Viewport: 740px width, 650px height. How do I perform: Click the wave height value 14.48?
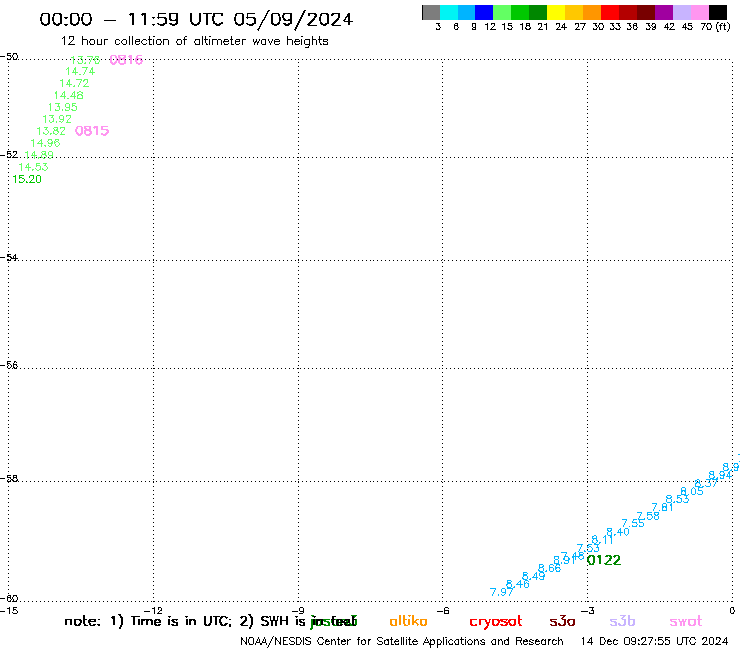[x=68, y=95]
